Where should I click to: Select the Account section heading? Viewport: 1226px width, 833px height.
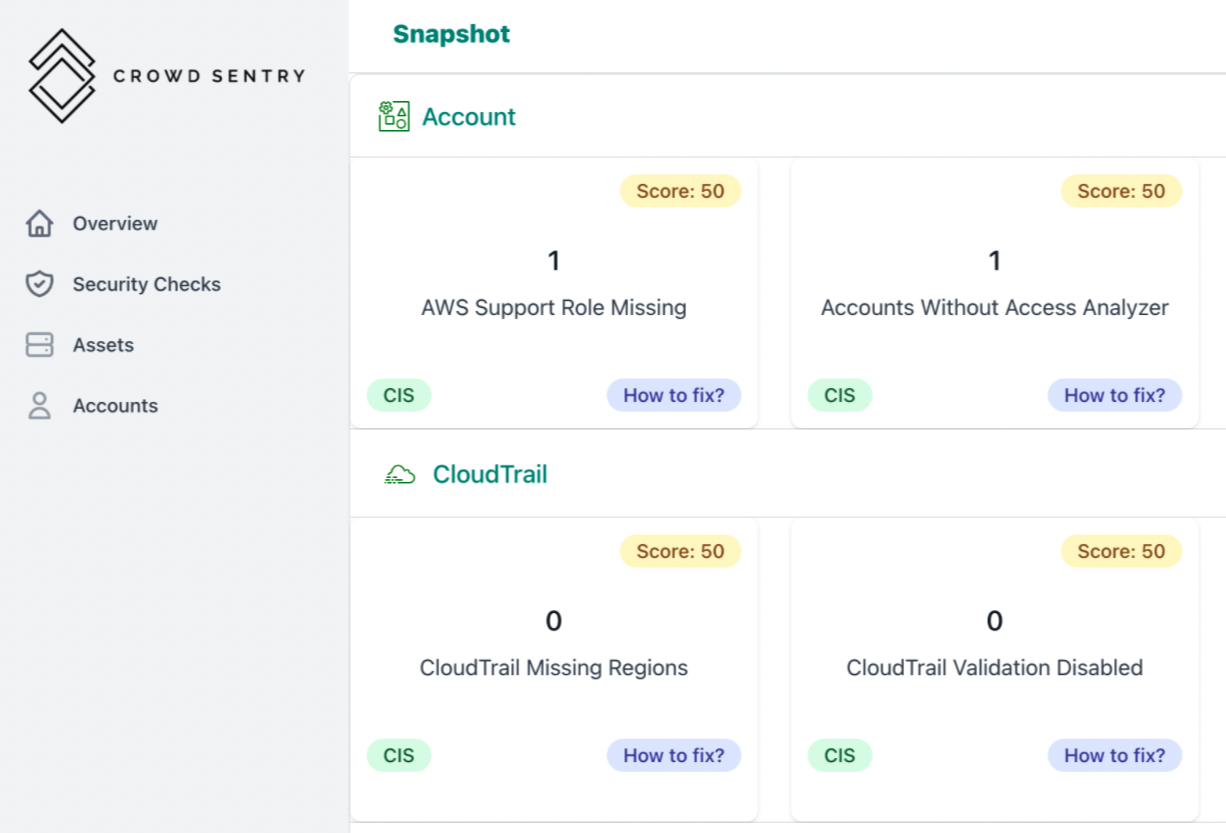point(468,117)
